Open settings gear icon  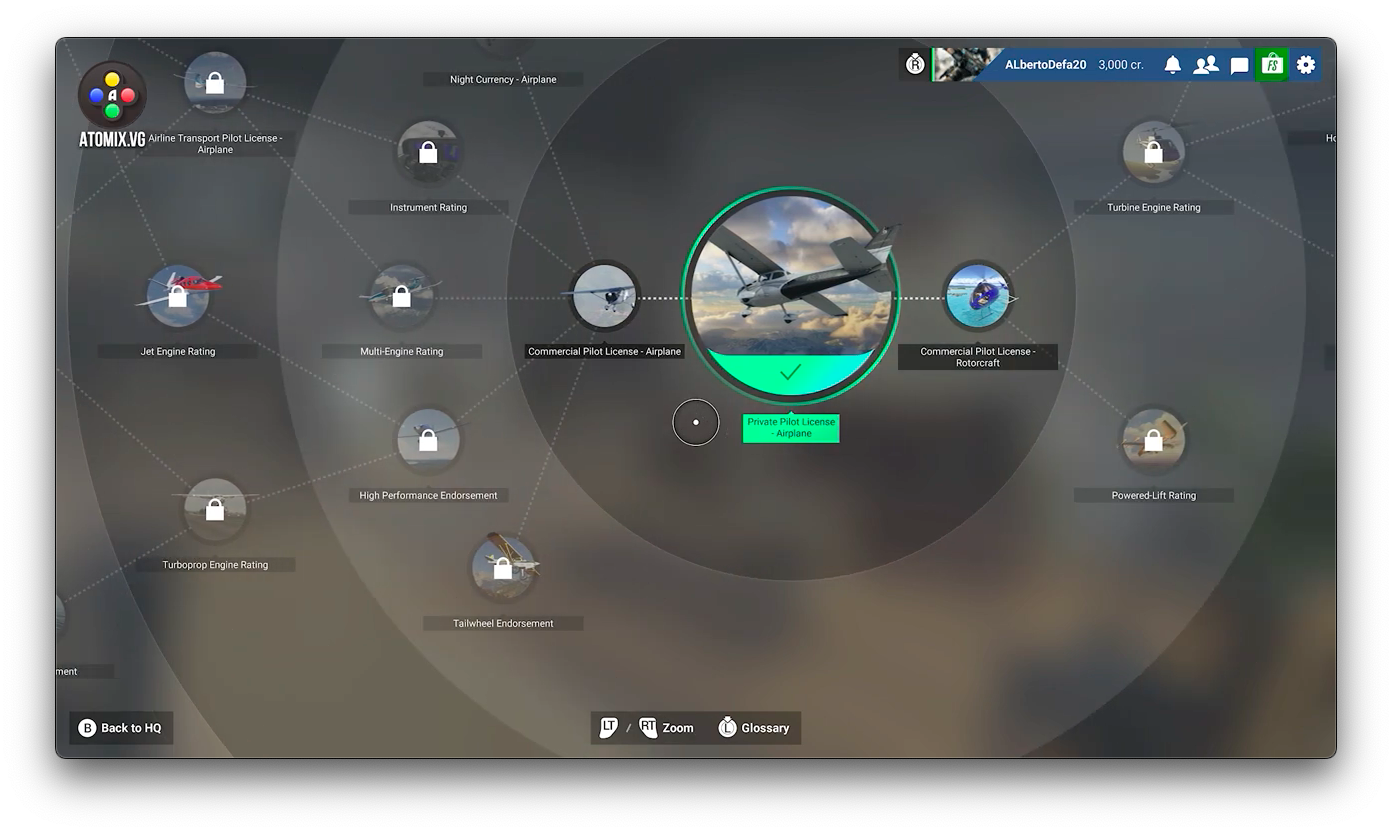pos(1306,65)
